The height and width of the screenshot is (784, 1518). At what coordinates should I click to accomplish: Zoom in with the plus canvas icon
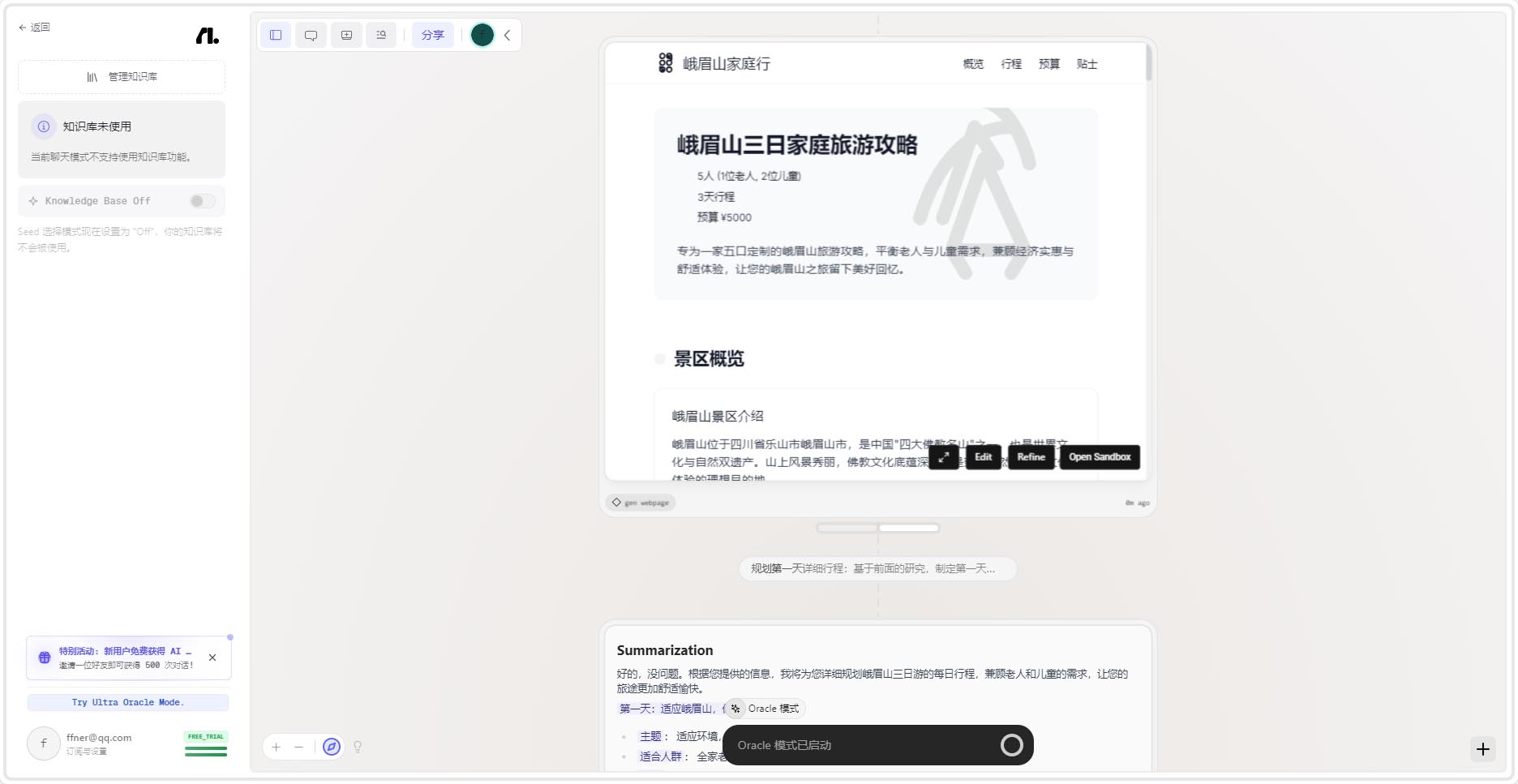point(277,747)
